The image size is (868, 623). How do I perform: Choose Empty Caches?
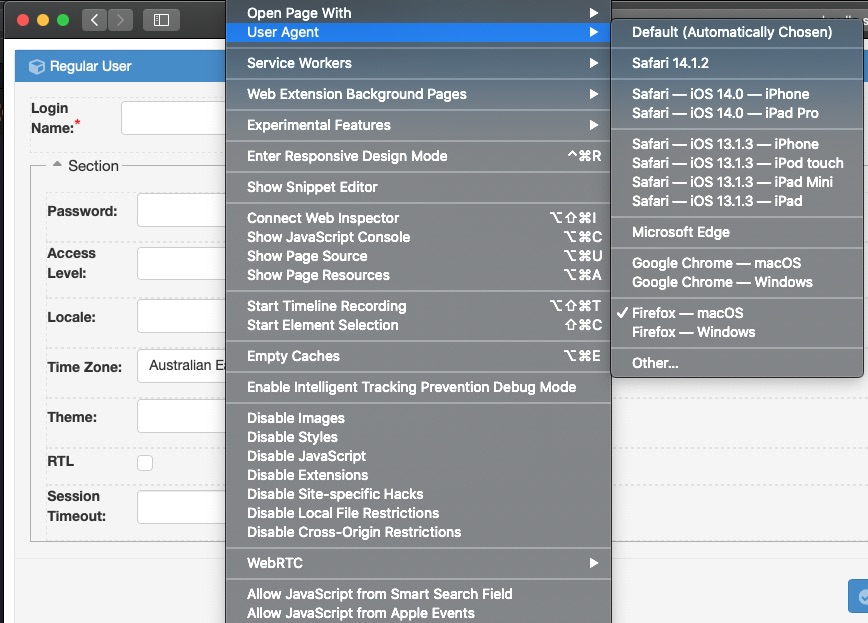coord(418,356)
